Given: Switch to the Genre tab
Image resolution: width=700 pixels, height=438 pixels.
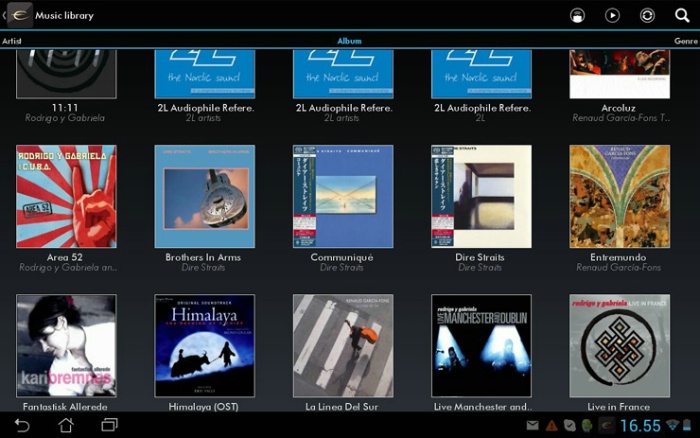Looking at the screenshot, I should (x=686, y=41).
